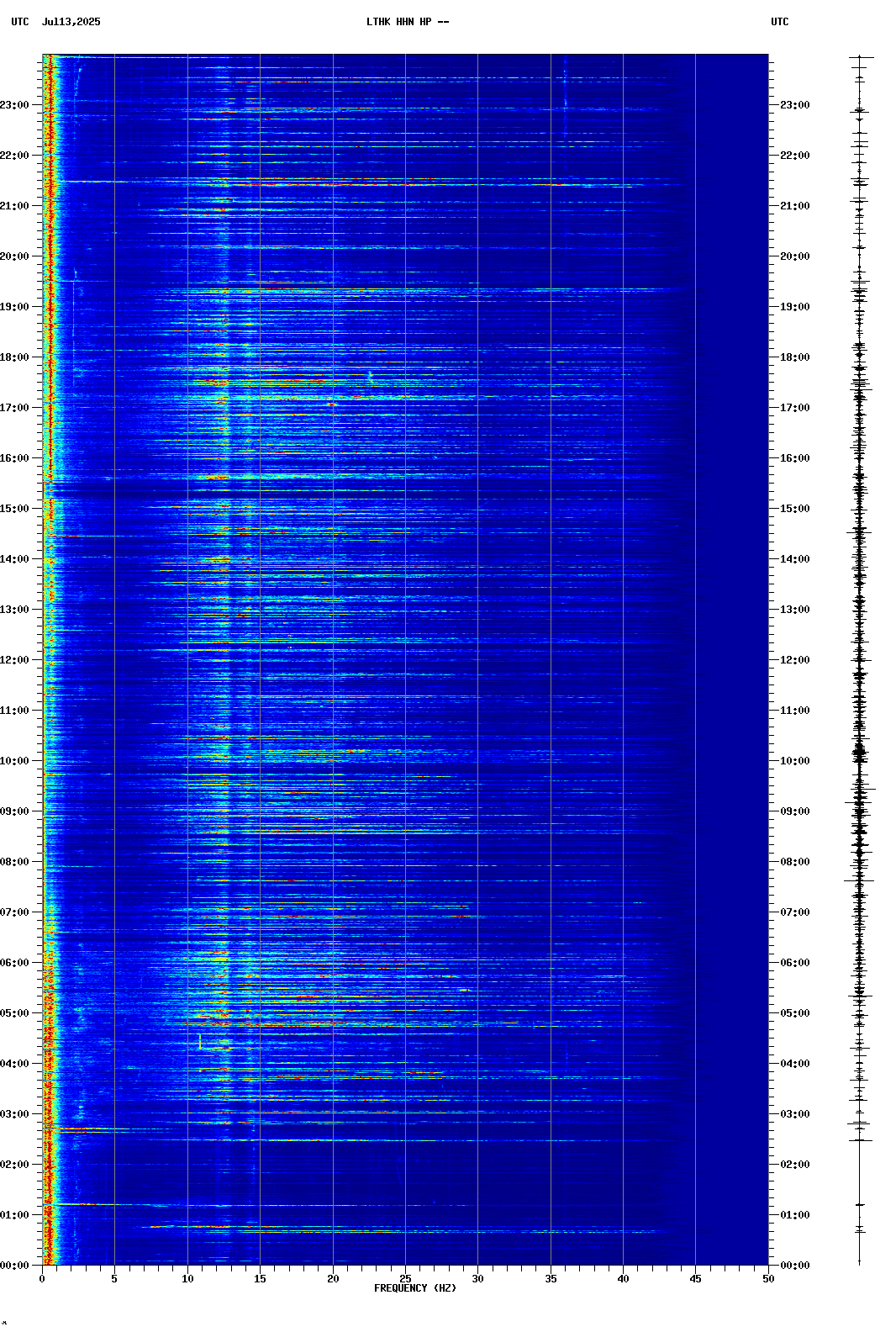Viewport: 896px width, 1332px height.
Task: Pick the 03:00 label on left time axis
Action: 14,1114
